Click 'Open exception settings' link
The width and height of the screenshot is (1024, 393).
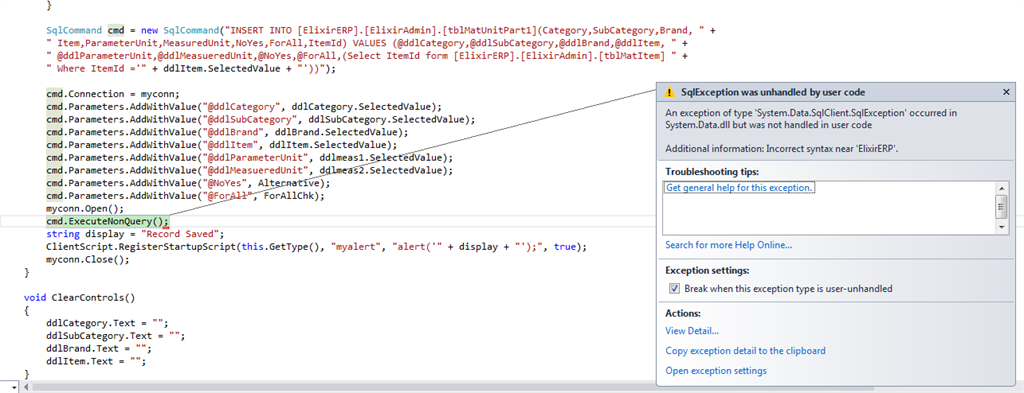point(716,371)
